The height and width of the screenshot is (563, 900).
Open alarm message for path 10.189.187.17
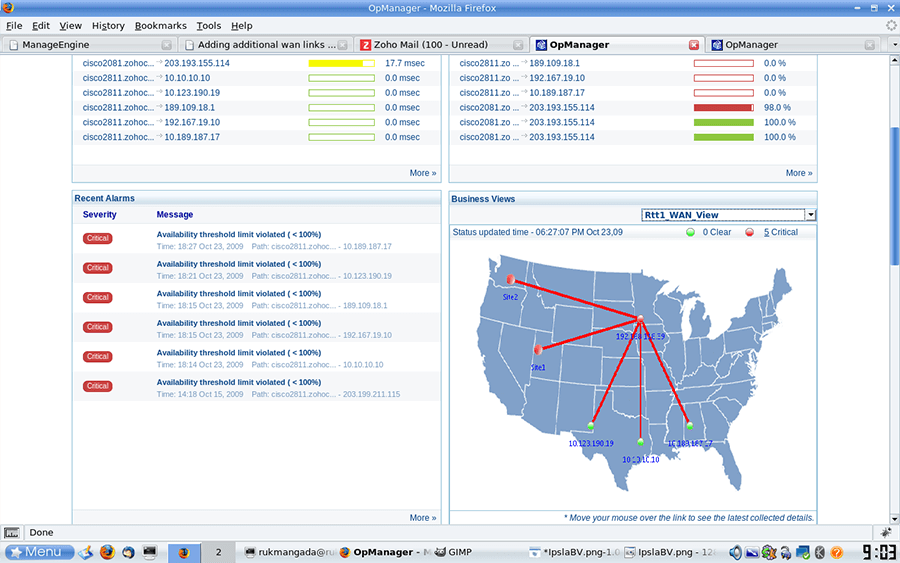pos(239,234)
